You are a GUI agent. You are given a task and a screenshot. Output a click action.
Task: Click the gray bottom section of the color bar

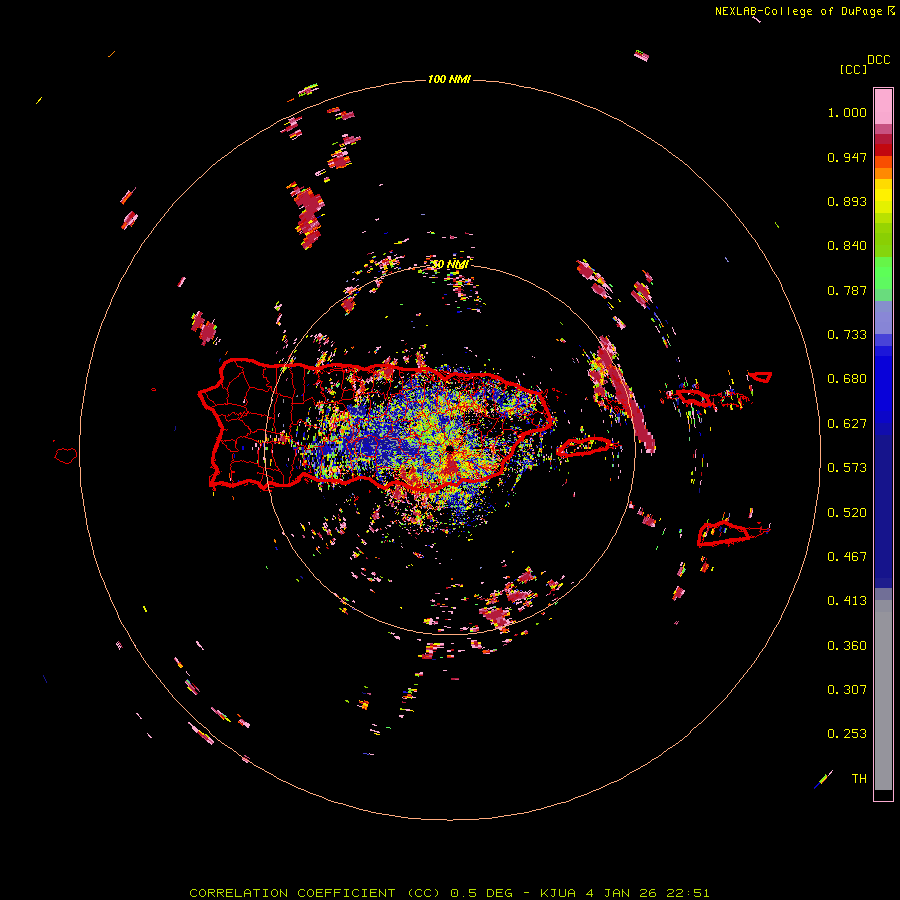pos(883,695)
